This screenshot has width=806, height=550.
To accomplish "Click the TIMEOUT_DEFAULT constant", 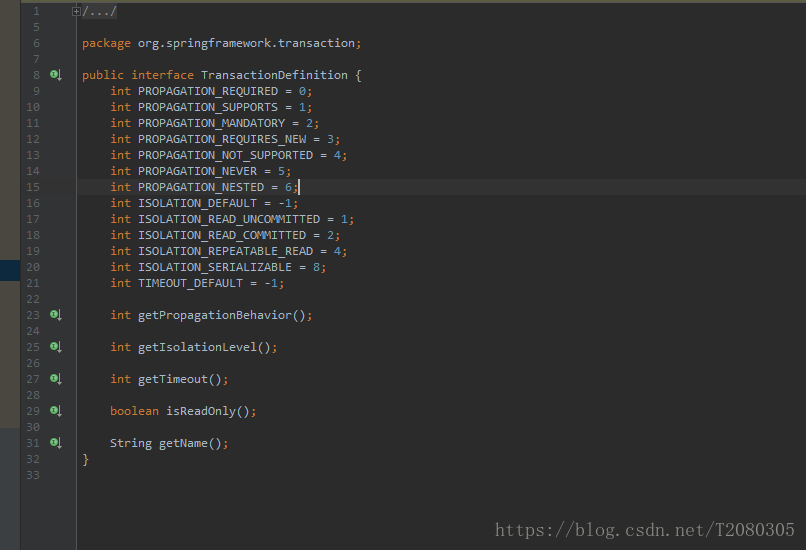I will 190,283.
